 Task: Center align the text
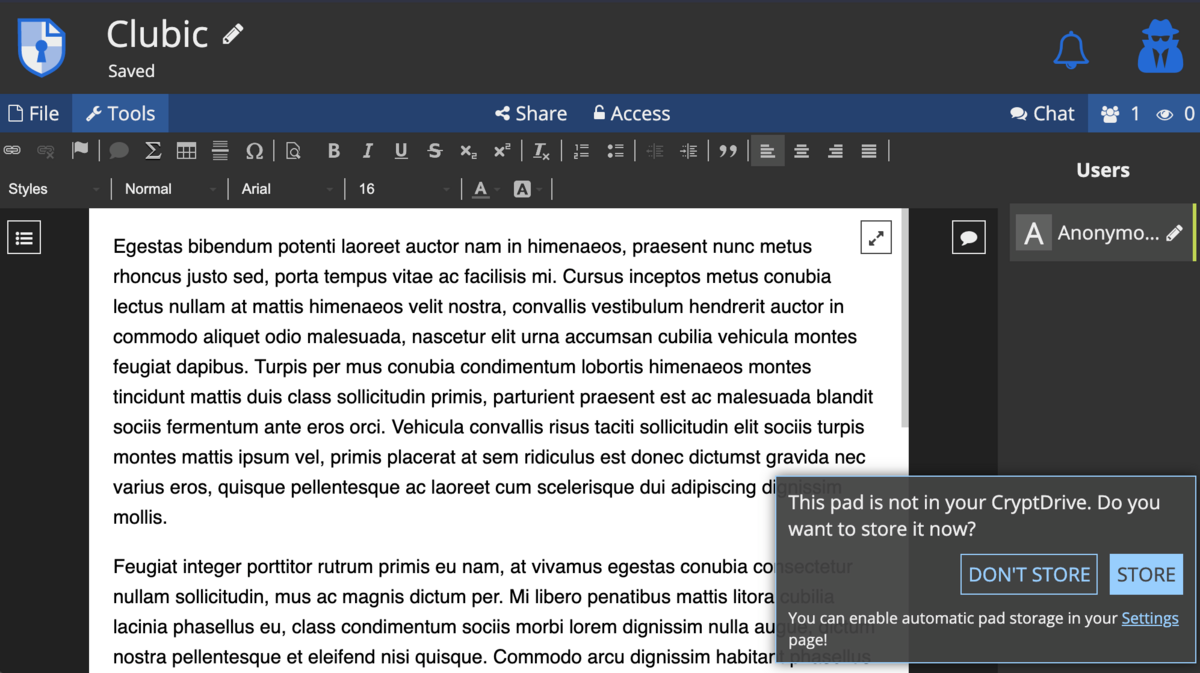pyautogui.click(x=801, y=151)
